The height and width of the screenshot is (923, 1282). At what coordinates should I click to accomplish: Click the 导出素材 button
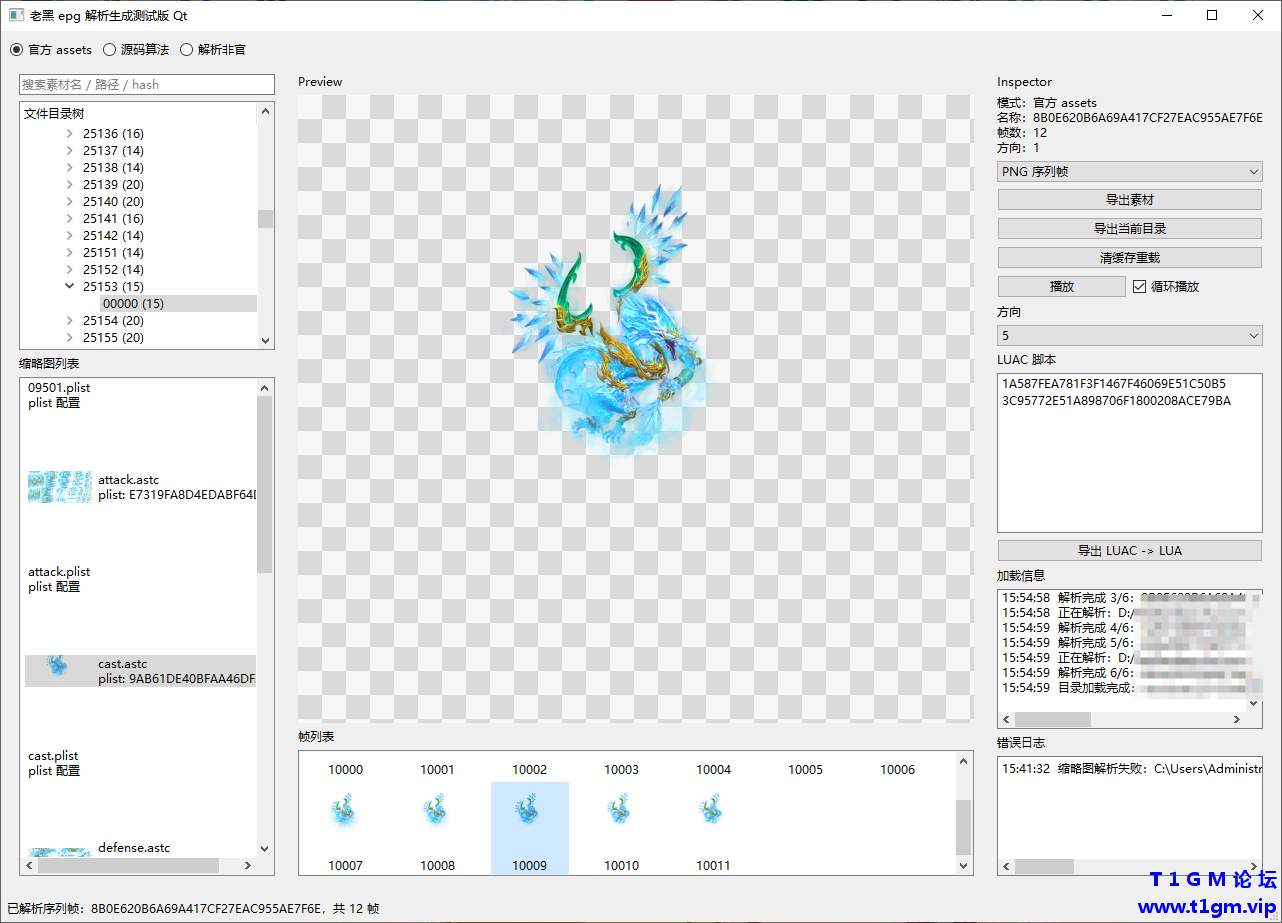1129,200
